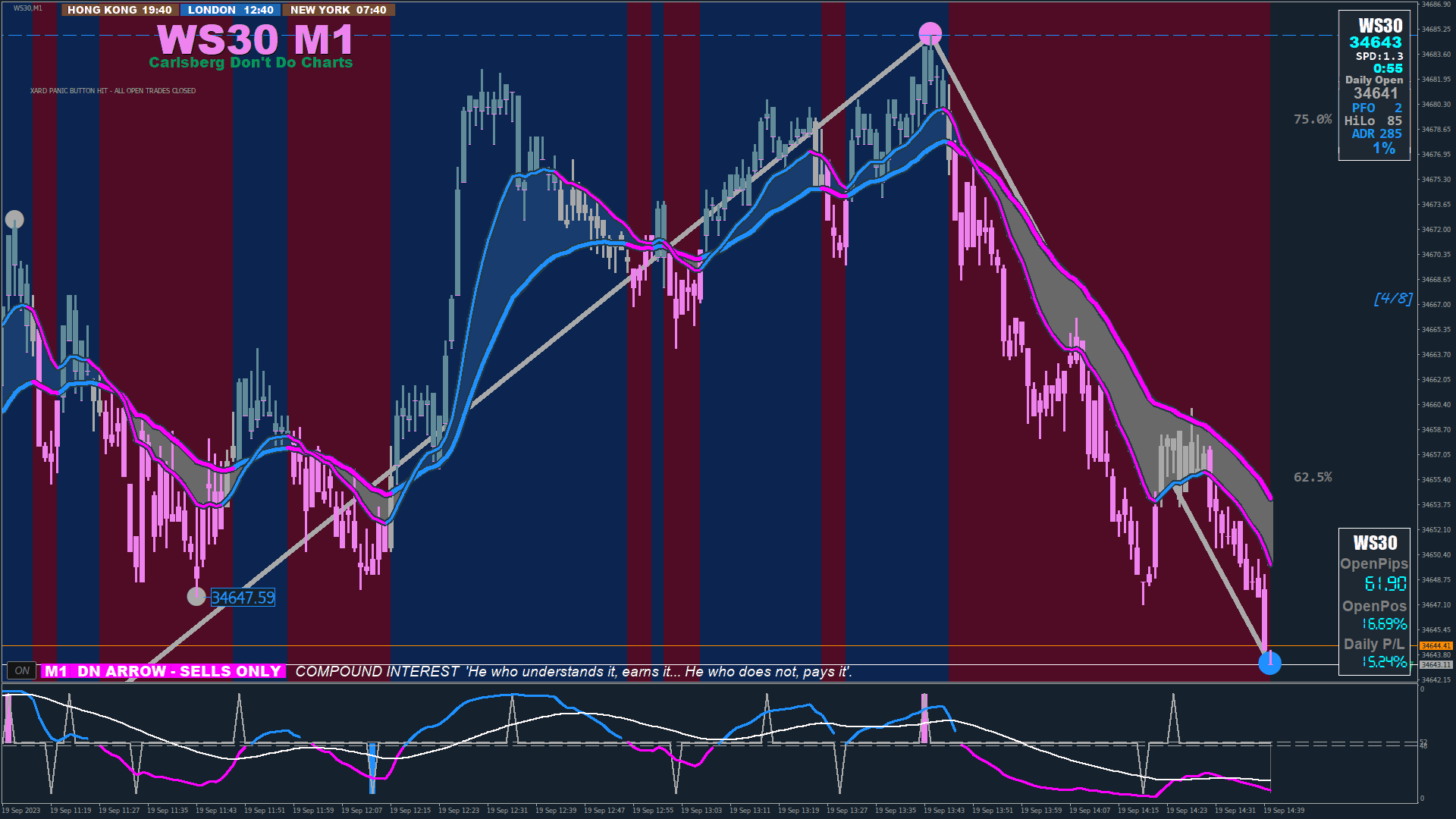Click the OpenPips 61.90 readout

coord(1385,583)
